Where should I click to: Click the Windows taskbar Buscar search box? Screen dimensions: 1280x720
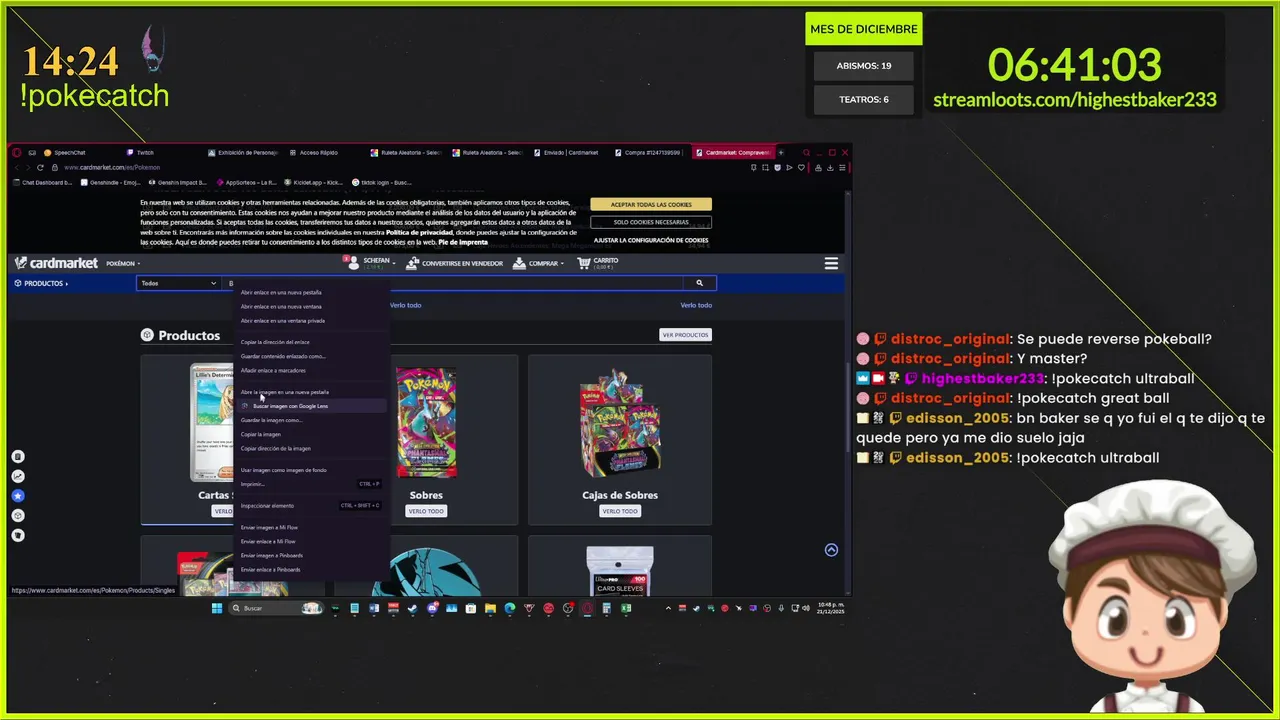(277, 608)
